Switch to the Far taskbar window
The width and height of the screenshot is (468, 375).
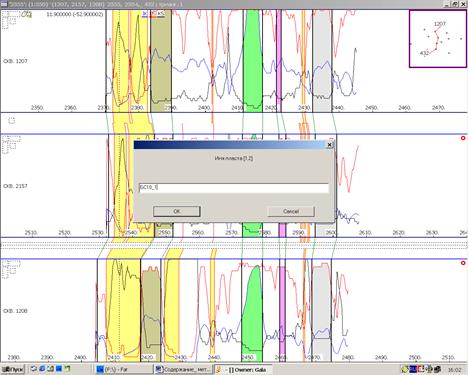124,369
